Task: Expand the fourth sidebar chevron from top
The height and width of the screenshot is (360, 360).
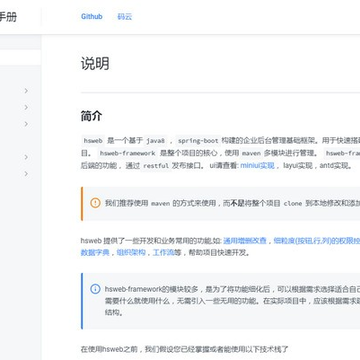Action: click(x=26, y=157)
